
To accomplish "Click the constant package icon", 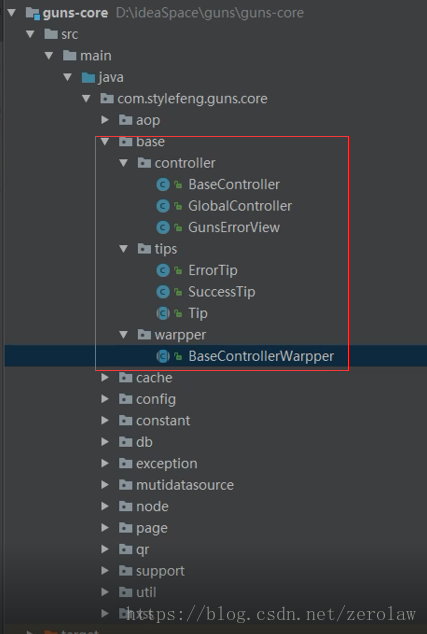I will 125,420.
